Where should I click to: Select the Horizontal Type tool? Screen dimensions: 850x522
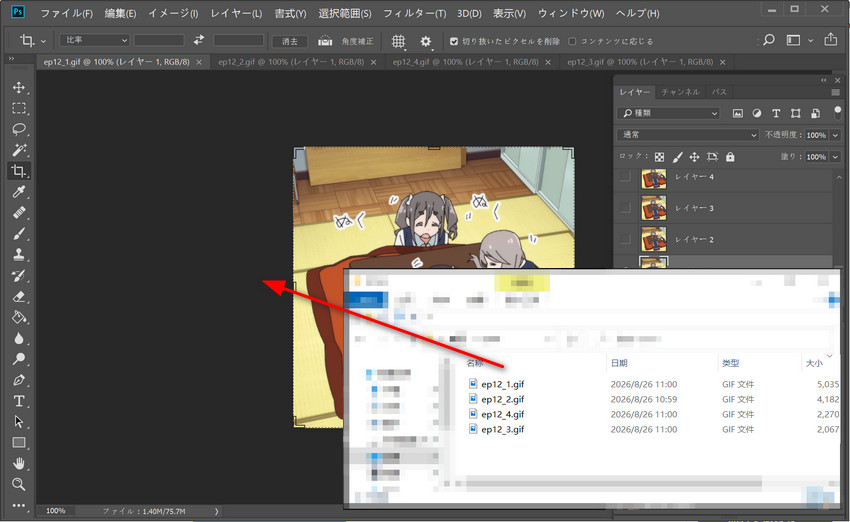[x=19, y=401]
